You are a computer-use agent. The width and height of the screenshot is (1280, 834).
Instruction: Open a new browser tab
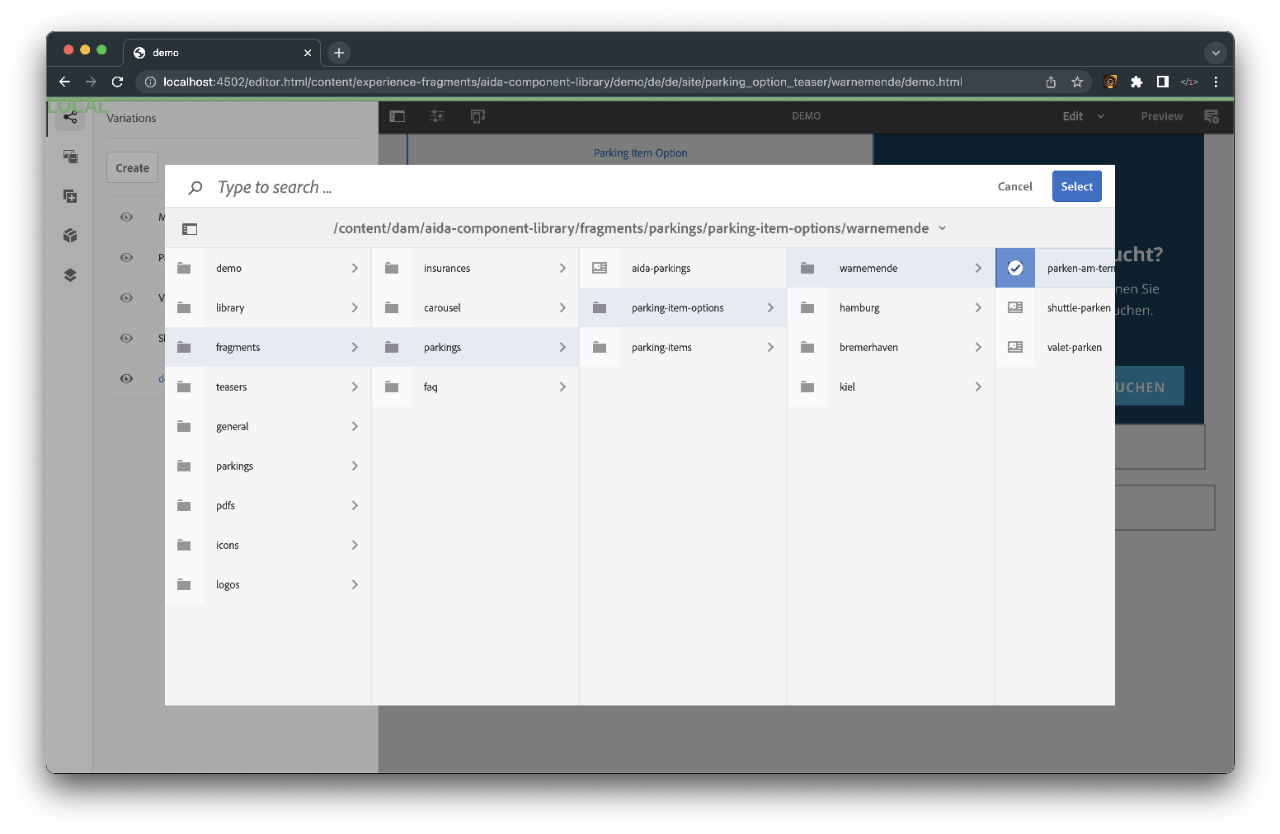[339, 52]
